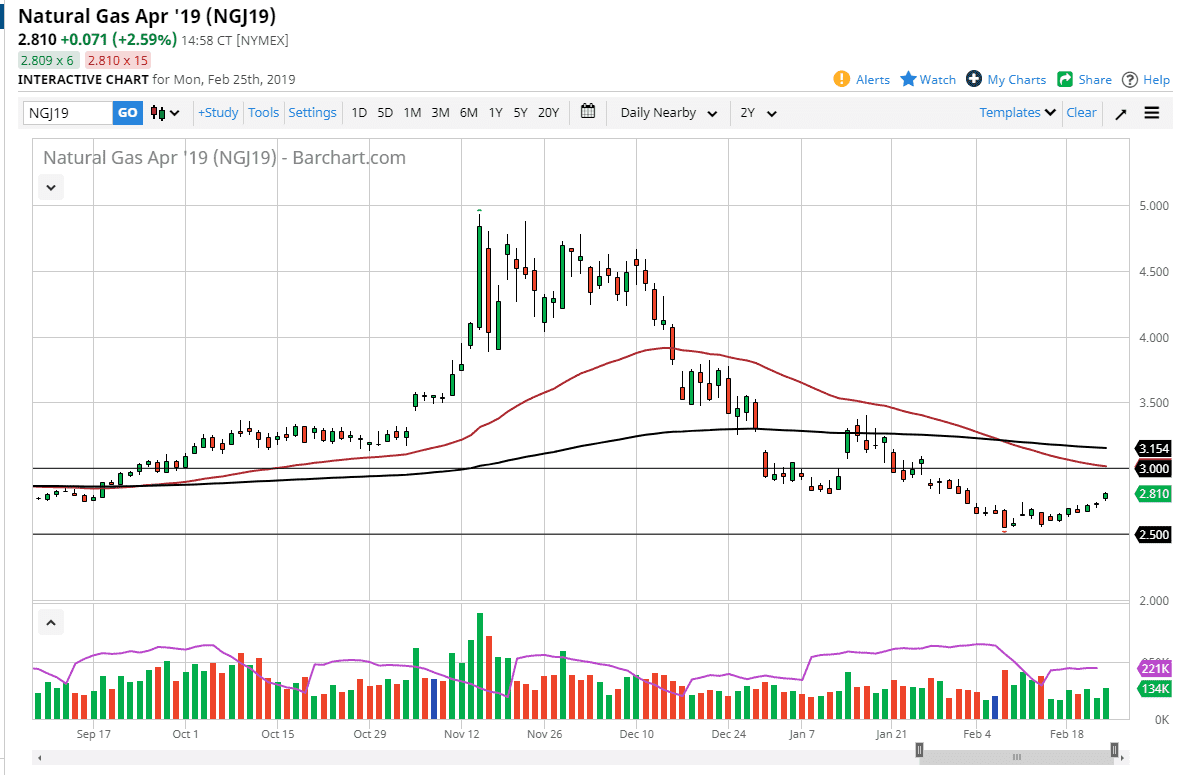This screenshot has width=1180, height=775.
Task: Open the hamburger menu icon
Action: [x=1152, y=113]
